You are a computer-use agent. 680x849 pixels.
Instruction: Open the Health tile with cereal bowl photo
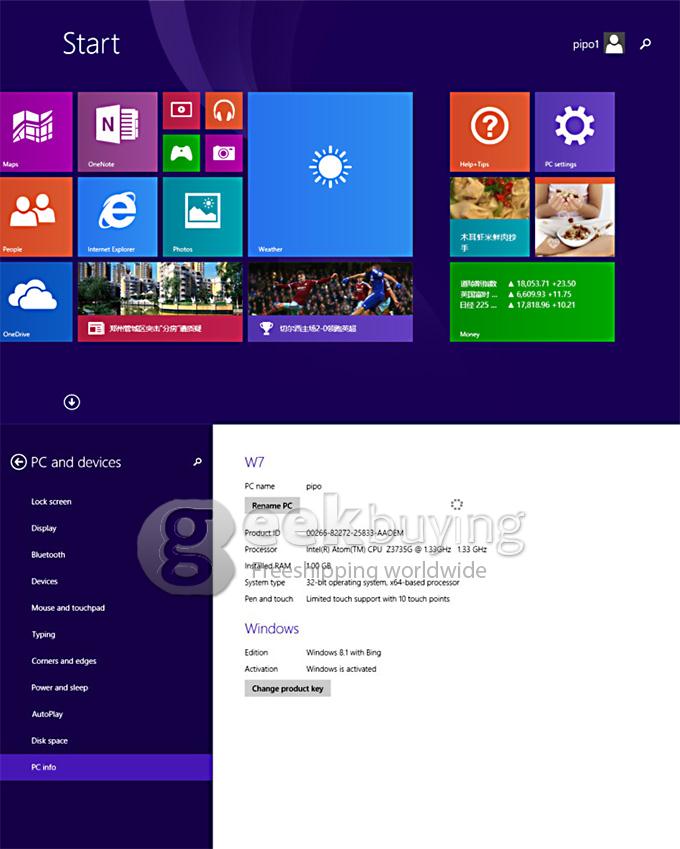[574, 217]
